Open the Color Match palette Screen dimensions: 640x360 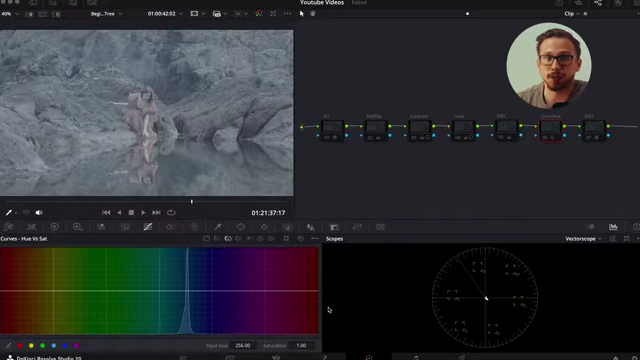point(31,227)
